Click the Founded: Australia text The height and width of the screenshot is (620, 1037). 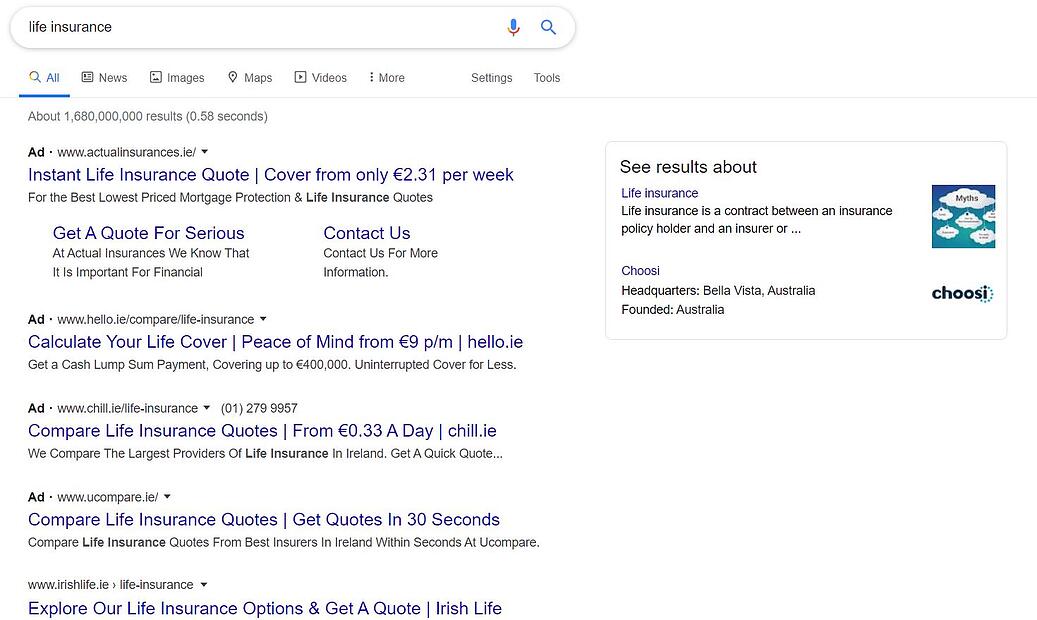[x=673, y=310]
